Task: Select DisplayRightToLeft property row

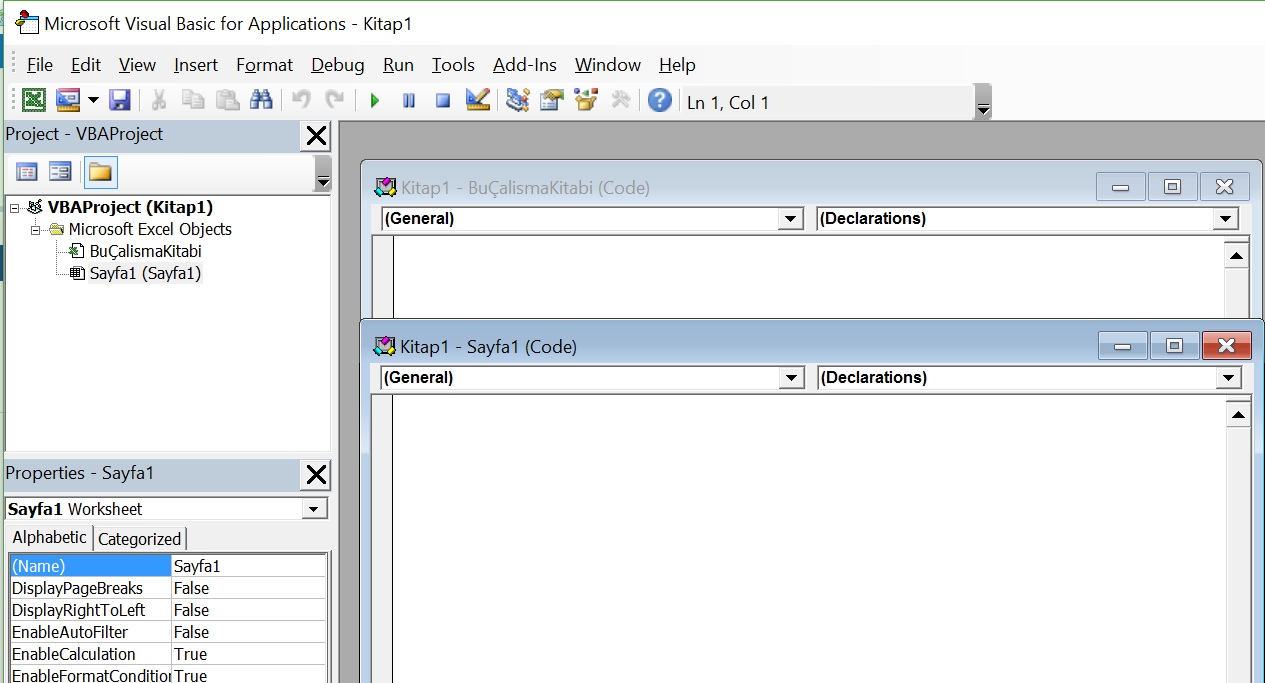Action: [x=168, y=610]
